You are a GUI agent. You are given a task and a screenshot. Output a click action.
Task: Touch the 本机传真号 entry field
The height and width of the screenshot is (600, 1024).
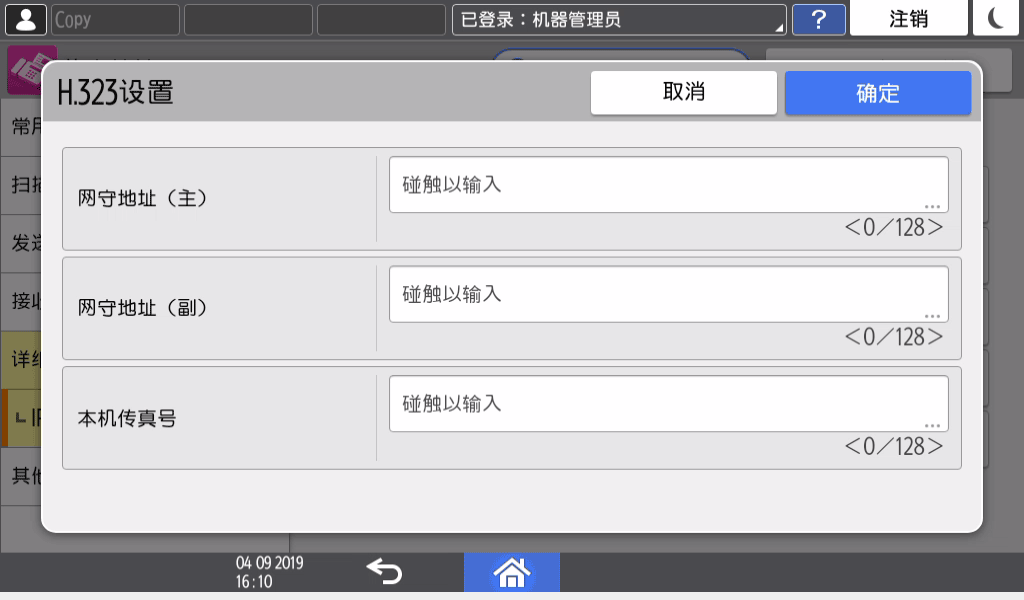point(668,400)
